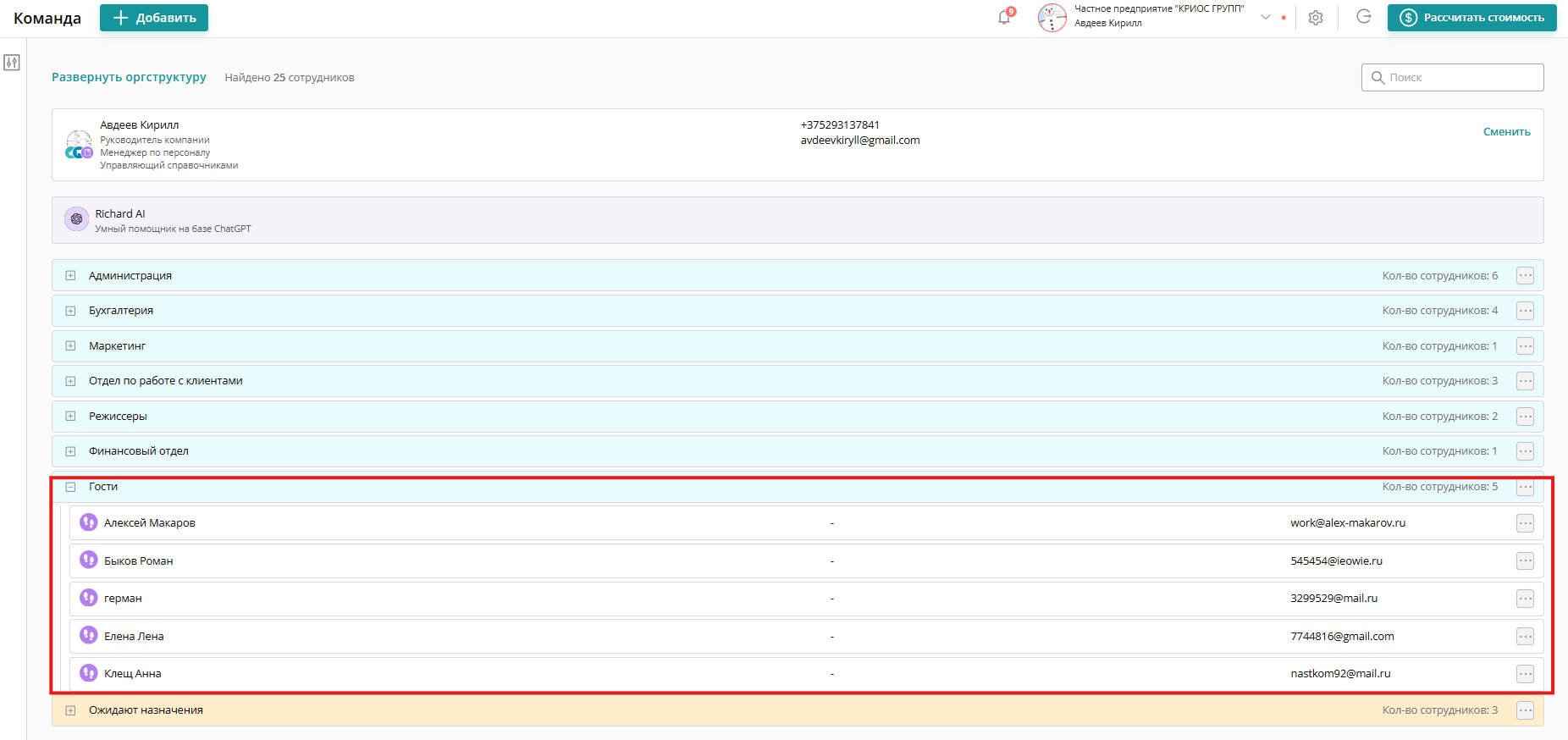Click the Сменить link

pyautogui.click(x=1507, y=132)
